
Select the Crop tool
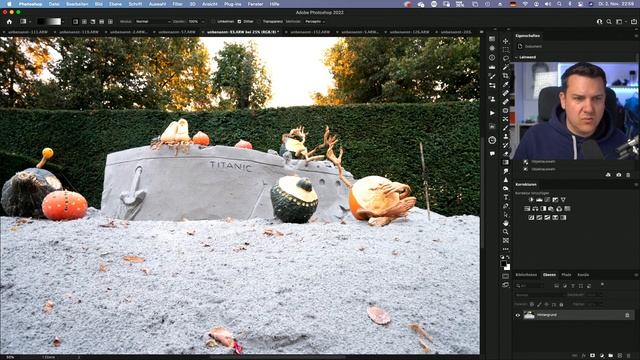point(506,76)
